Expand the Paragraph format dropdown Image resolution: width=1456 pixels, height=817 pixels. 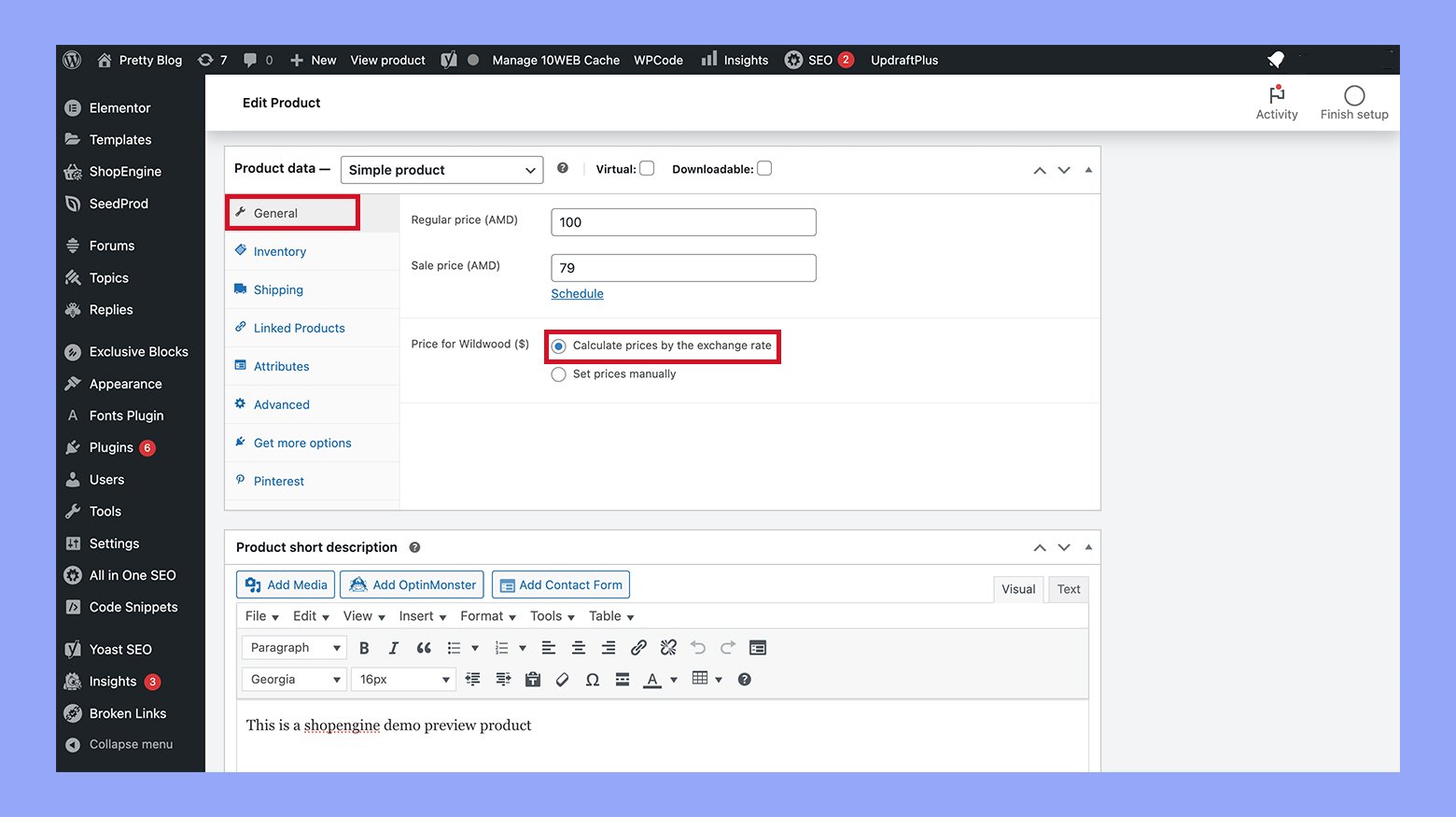pos(294,648)
